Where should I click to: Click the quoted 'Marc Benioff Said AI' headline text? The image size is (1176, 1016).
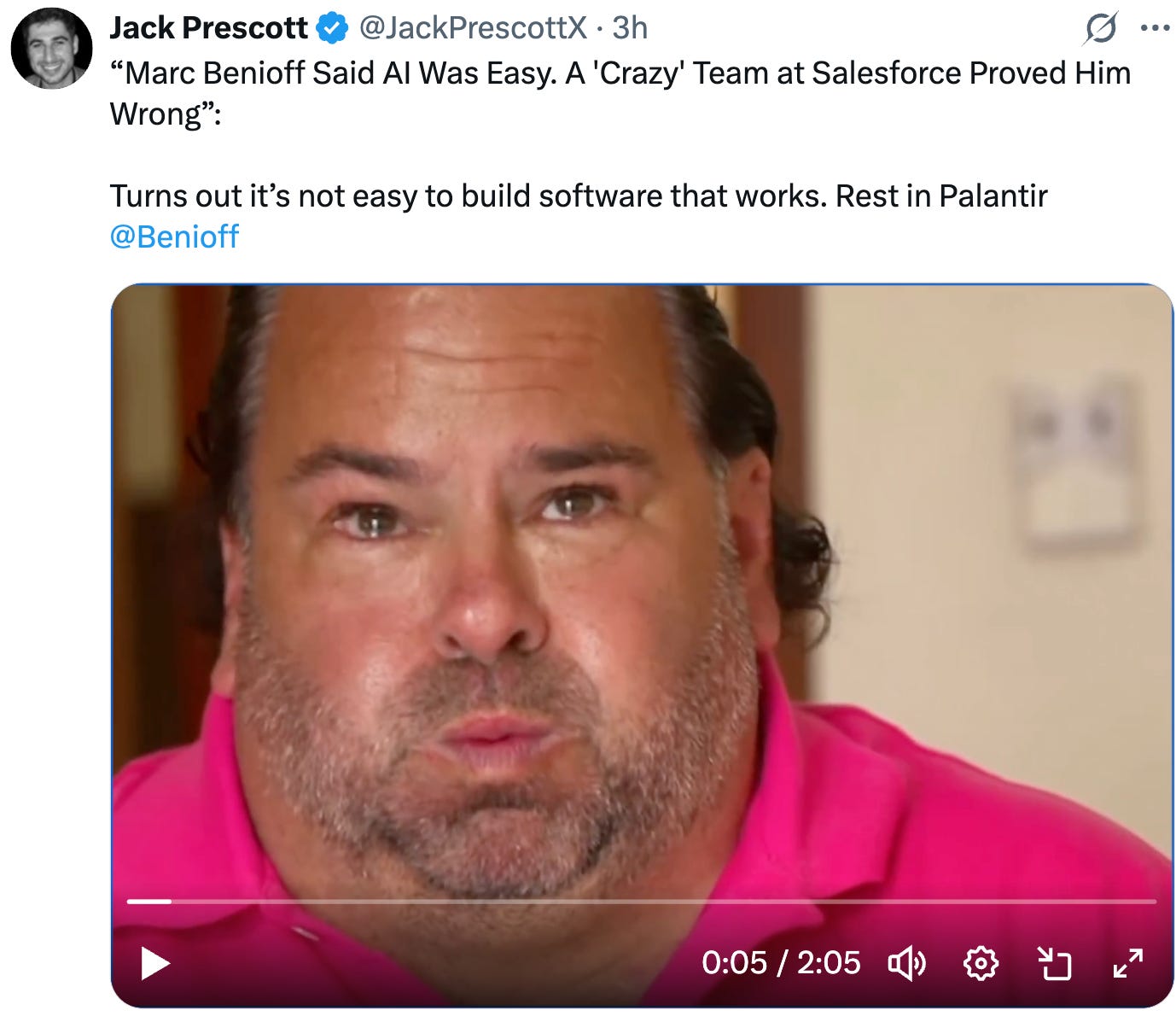click(620, 94)
